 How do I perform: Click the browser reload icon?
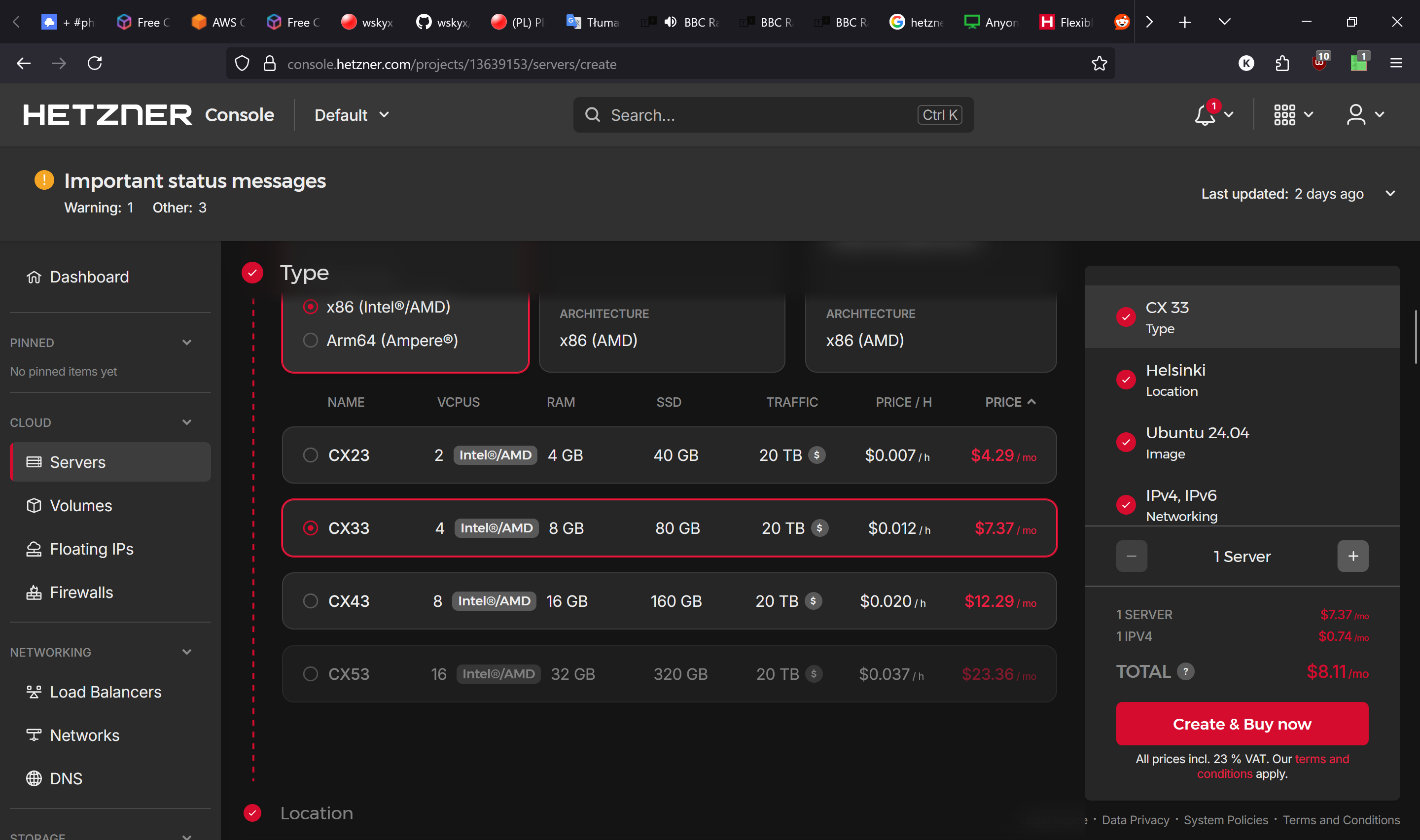95,64
